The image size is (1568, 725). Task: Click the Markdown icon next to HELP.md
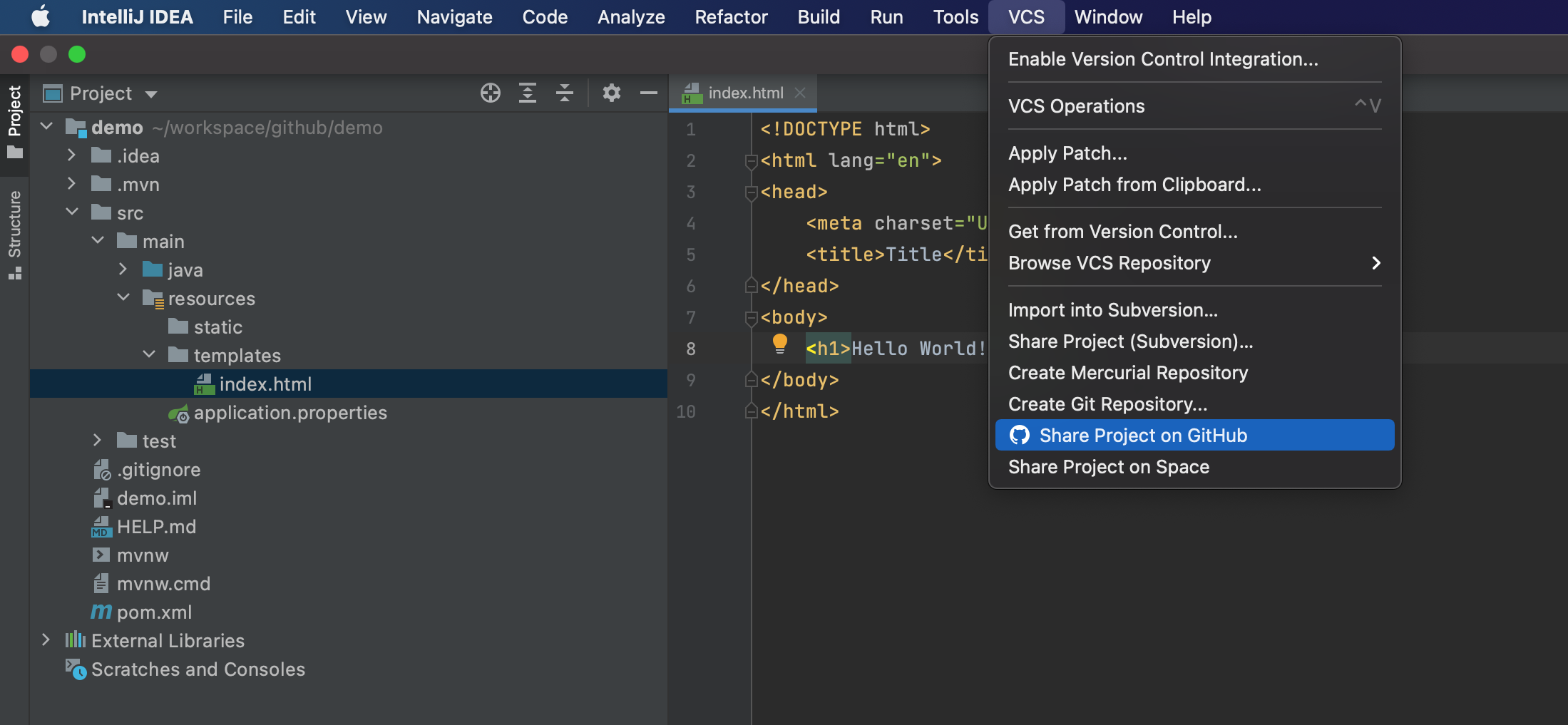[101, 527]
